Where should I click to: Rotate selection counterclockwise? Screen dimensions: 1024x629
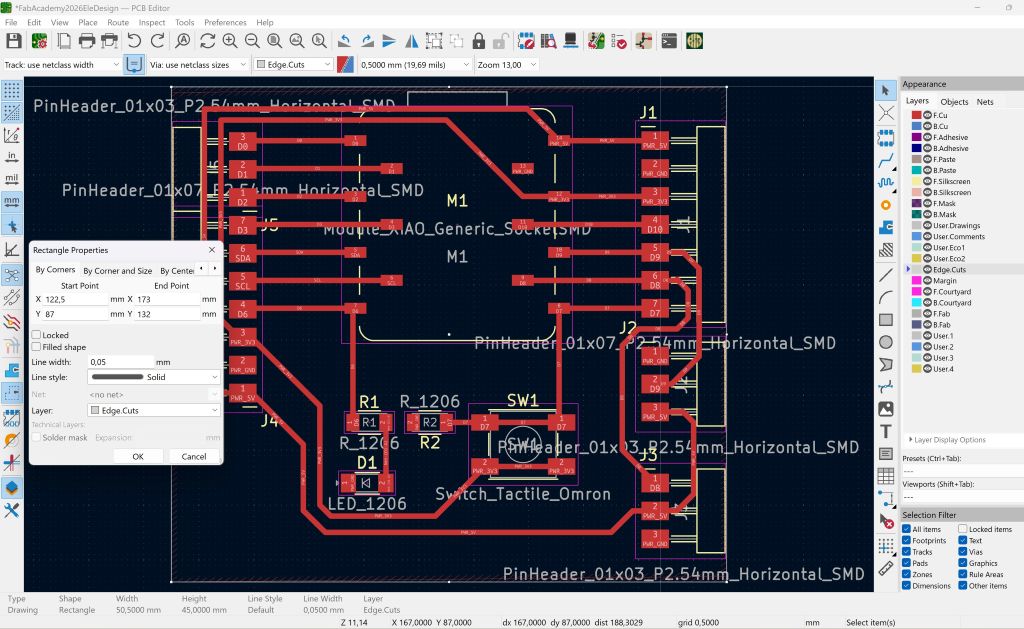344,41
